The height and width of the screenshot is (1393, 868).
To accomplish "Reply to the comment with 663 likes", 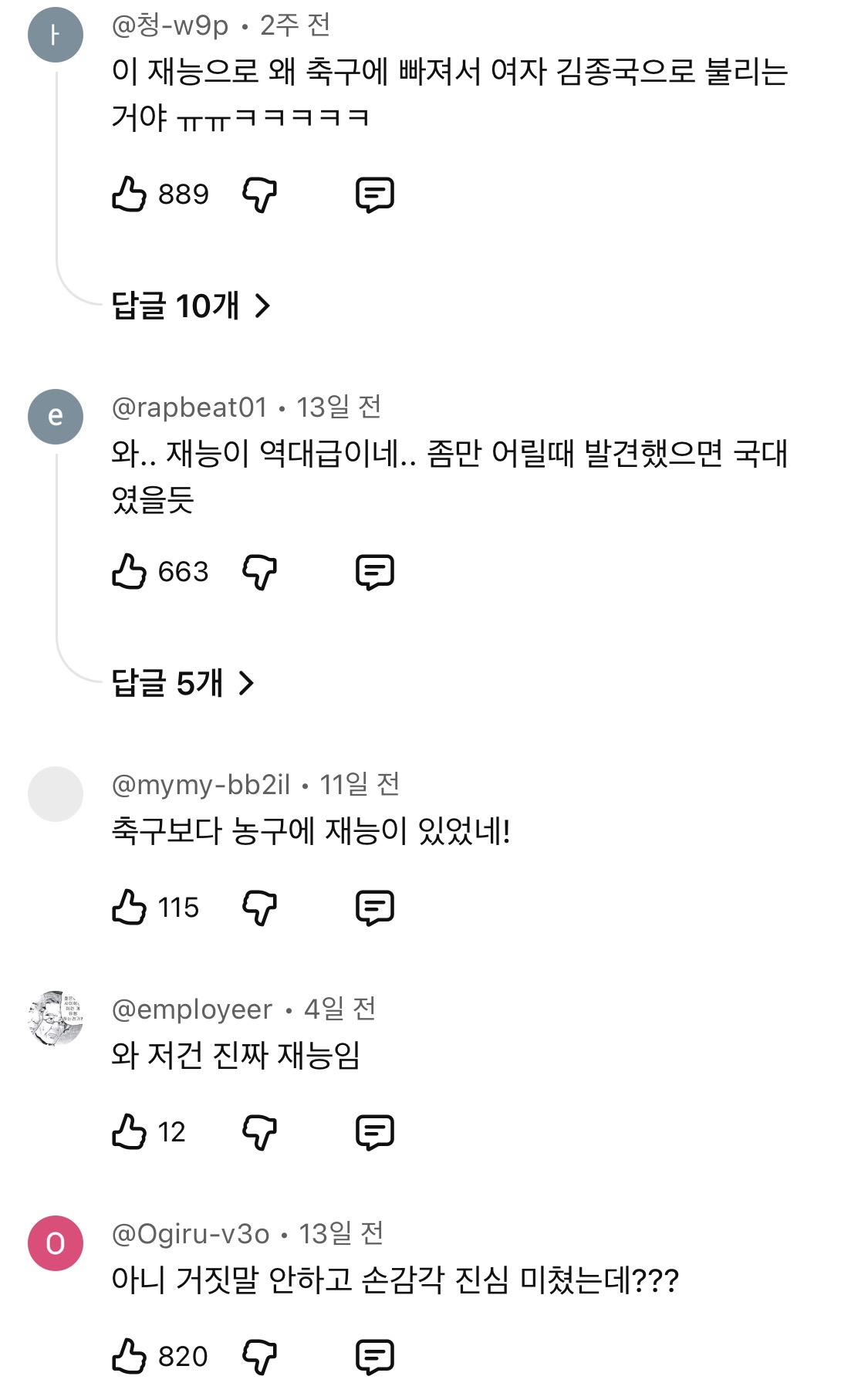I will [x=374, y=572].
